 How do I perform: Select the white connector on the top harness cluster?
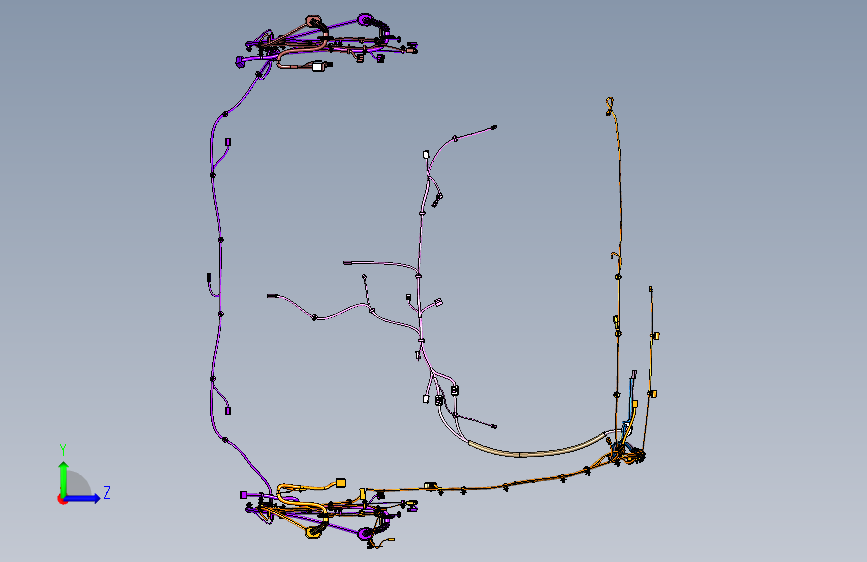click(x=318, y=67)
